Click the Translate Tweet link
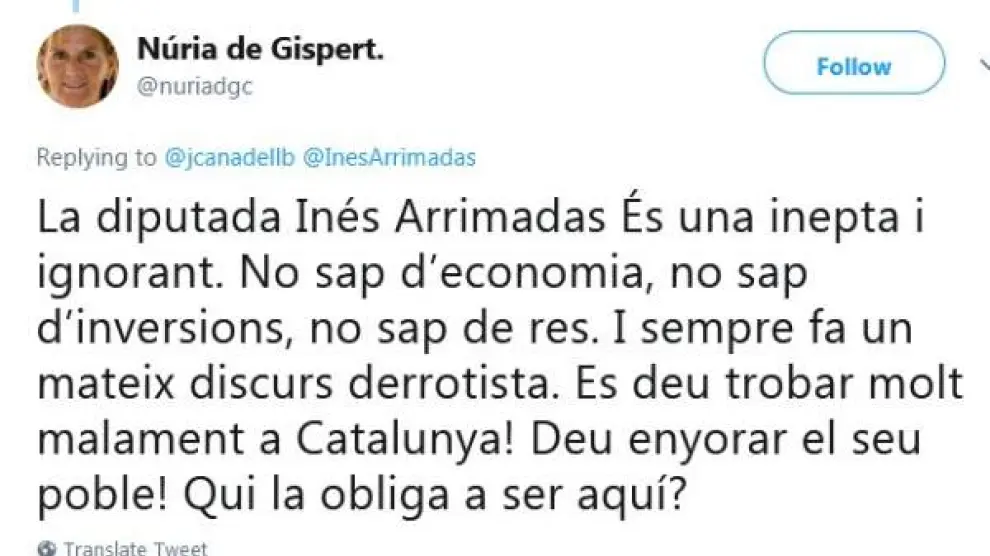 (x=135, y=548)
